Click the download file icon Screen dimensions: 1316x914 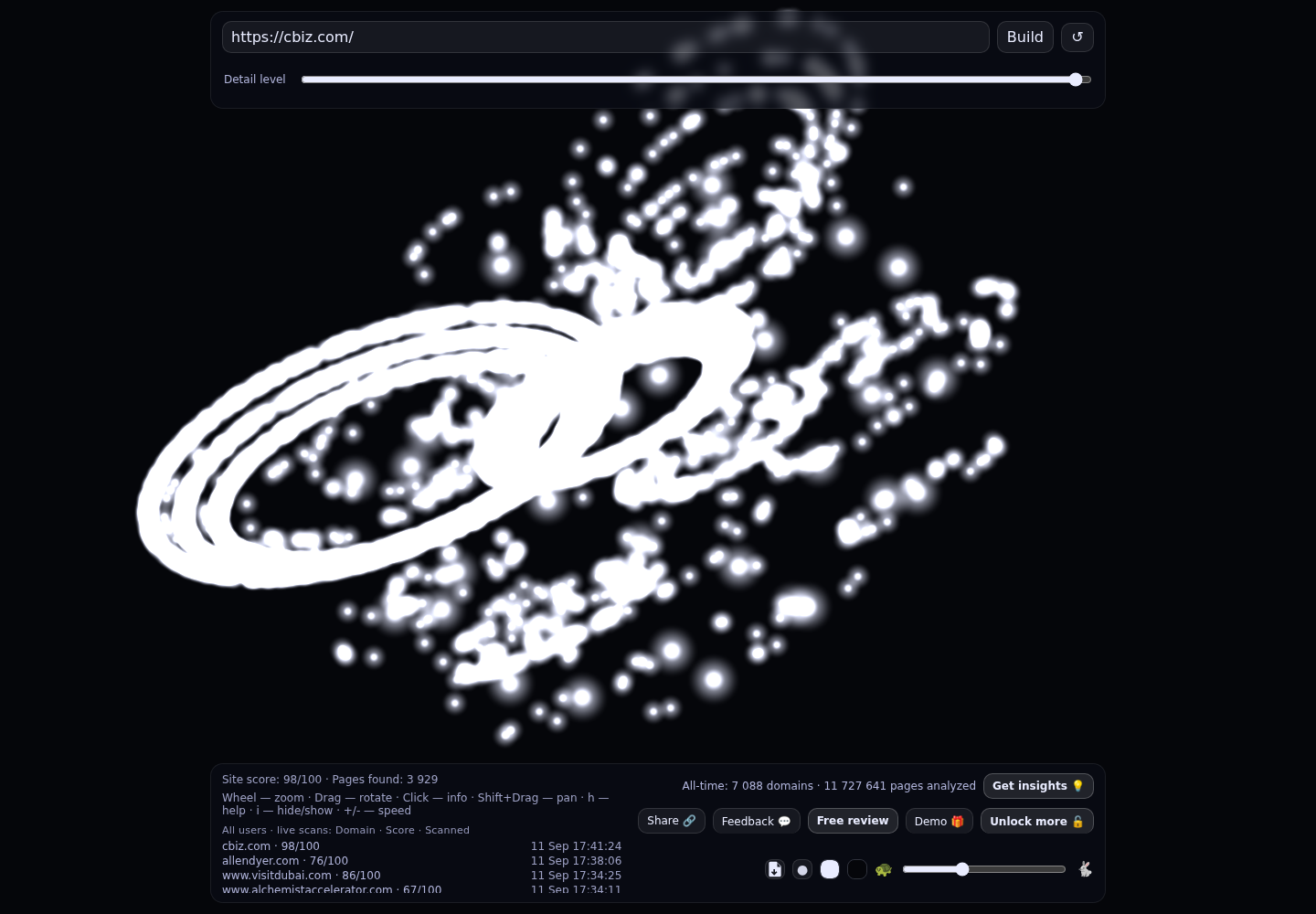pyautogui.click(x=775, y=869)
